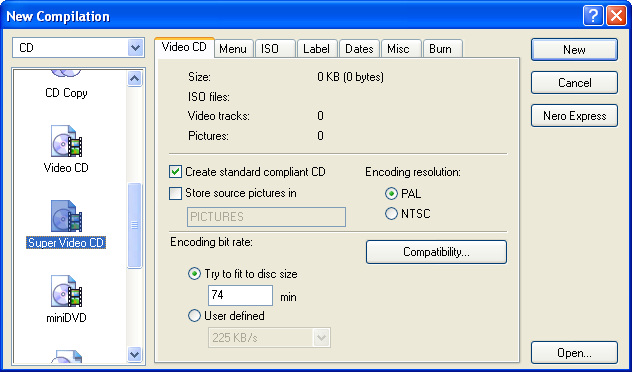
Task: Pick the CD Copy icon
Action: pos(66,73)
